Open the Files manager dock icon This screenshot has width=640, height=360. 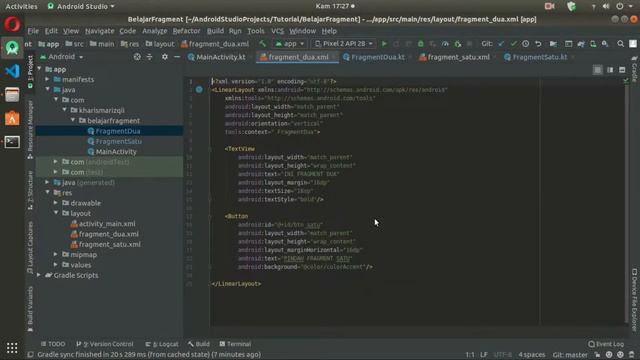[x=12, y=95]
